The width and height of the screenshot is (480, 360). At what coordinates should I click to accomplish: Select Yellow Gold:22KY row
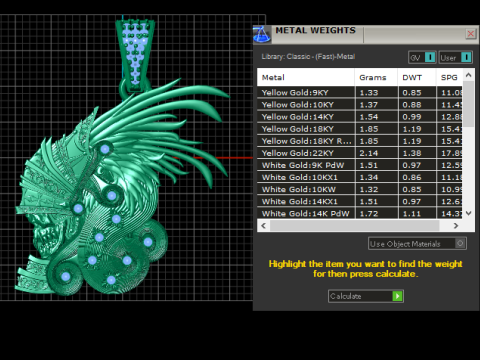[x=360, y=153]
